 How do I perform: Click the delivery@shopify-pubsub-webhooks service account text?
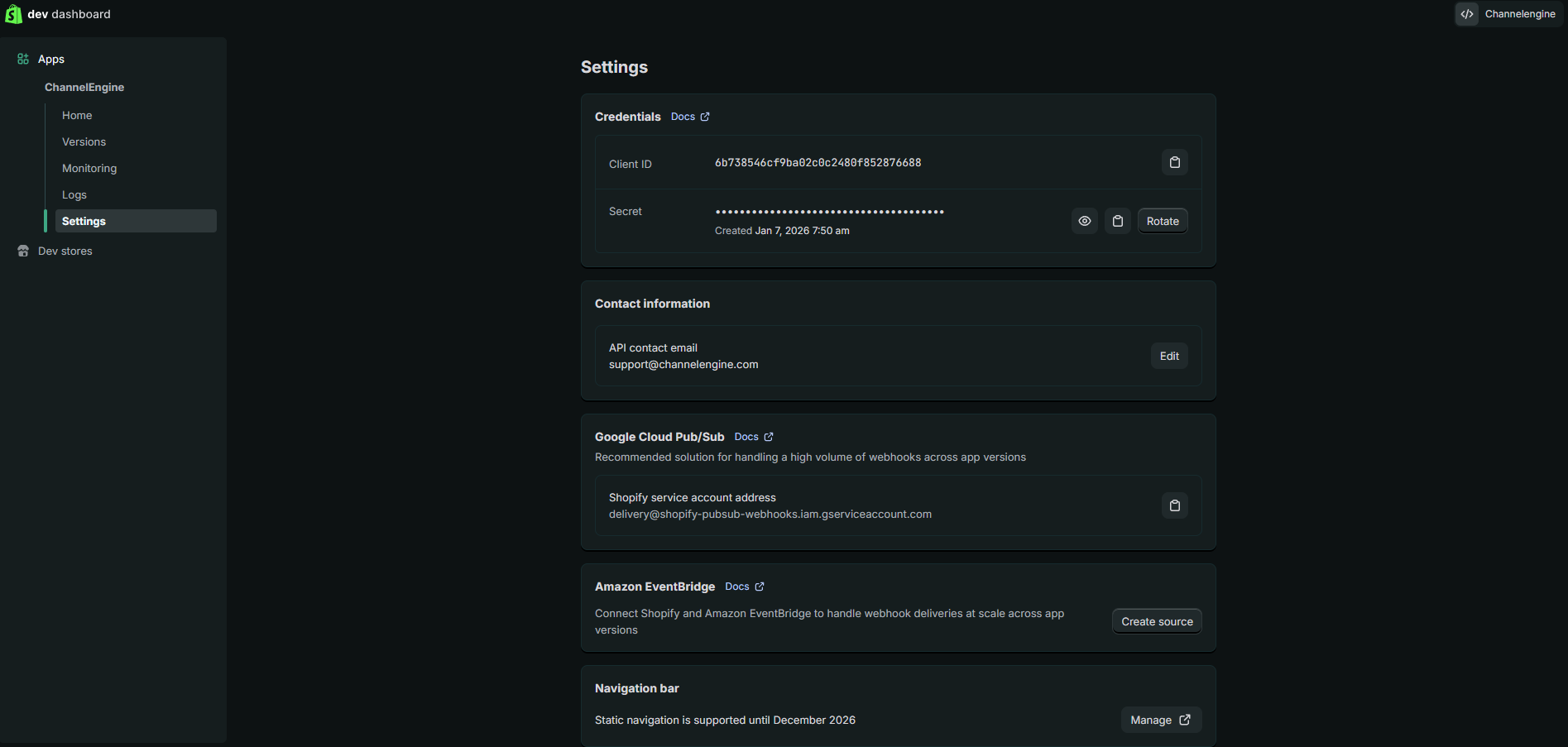[770, 514]
